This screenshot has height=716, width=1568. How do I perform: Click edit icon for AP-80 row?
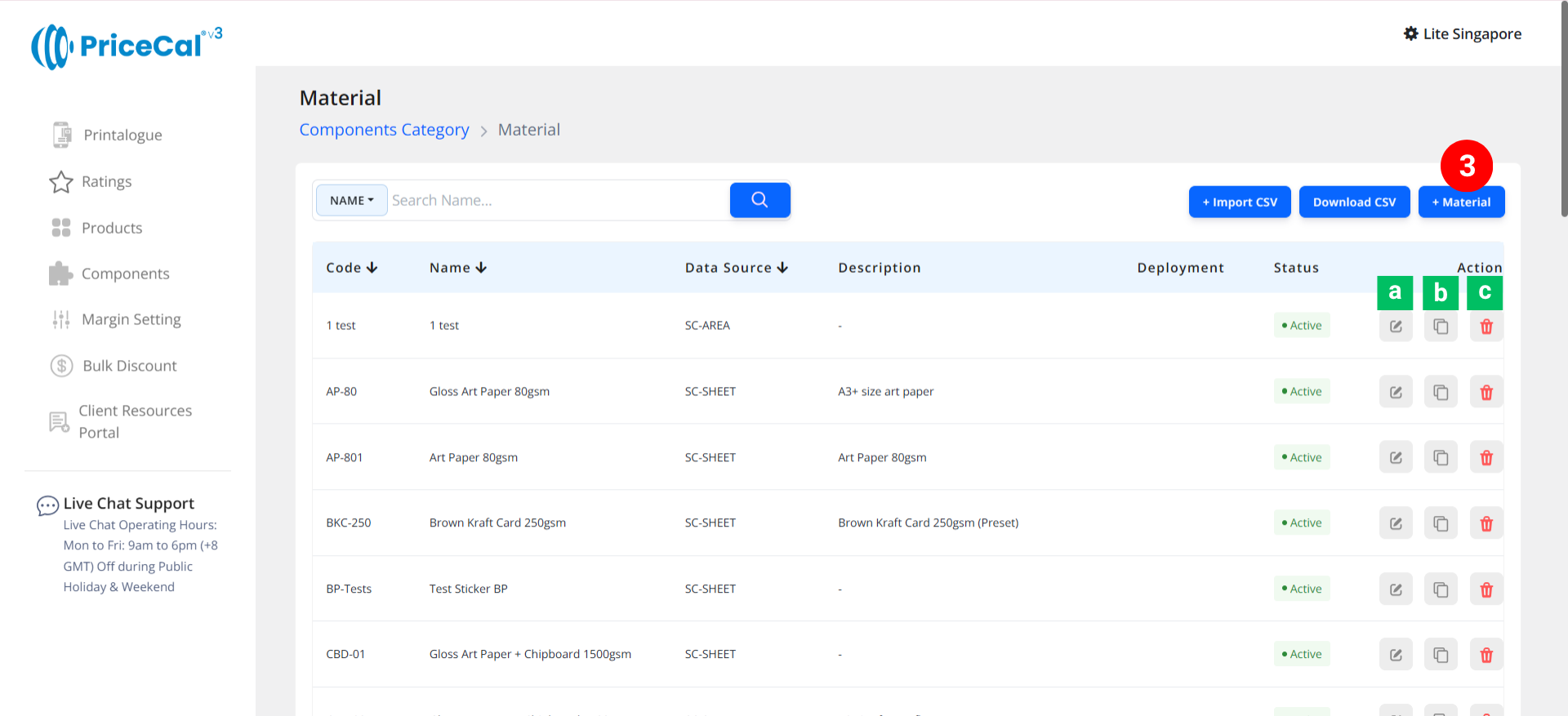[1396, 392]
